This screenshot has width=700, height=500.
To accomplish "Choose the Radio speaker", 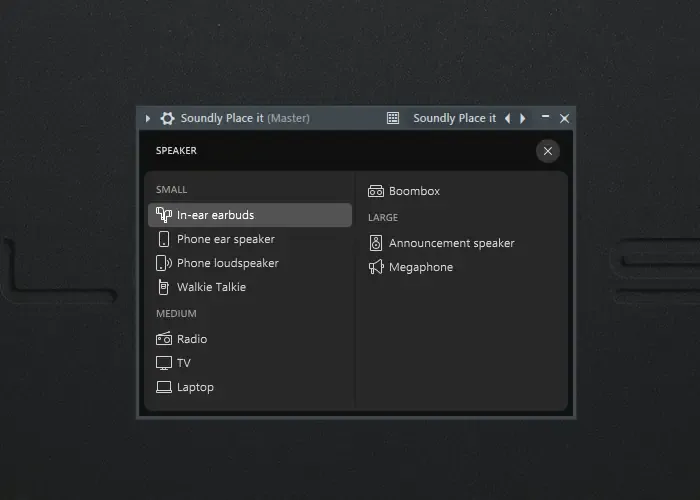I will pos(250,339).
